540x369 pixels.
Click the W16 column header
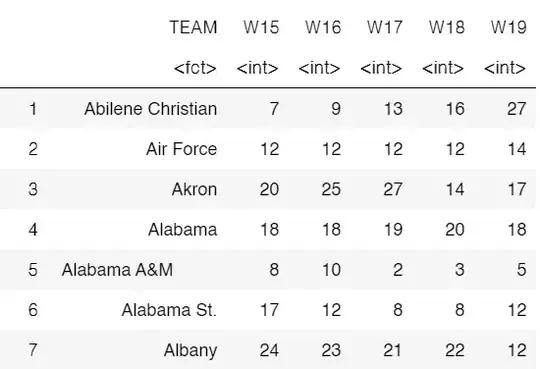pyautogui.click(x=323, y=27)
